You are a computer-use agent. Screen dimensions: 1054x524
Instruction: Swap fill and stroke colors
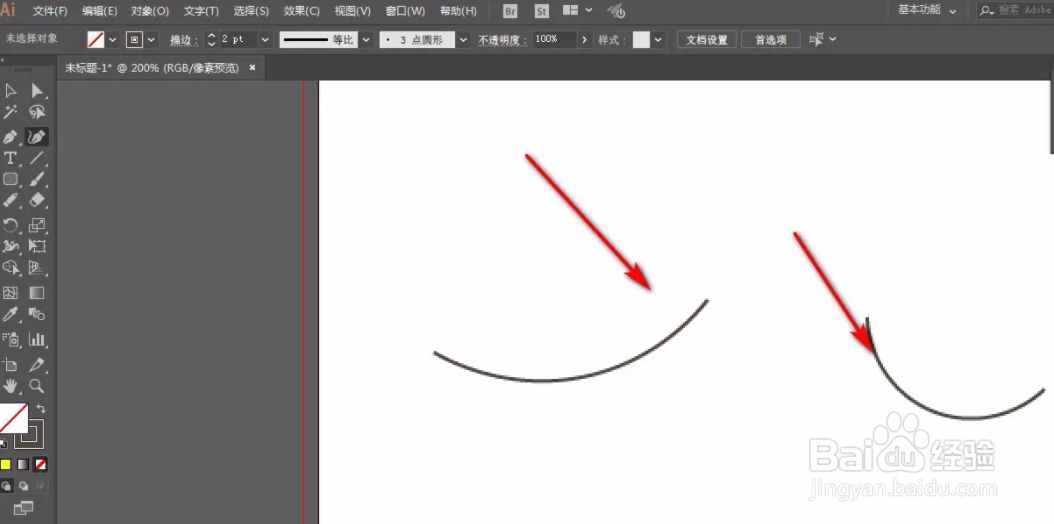click(x=40, y=408)
